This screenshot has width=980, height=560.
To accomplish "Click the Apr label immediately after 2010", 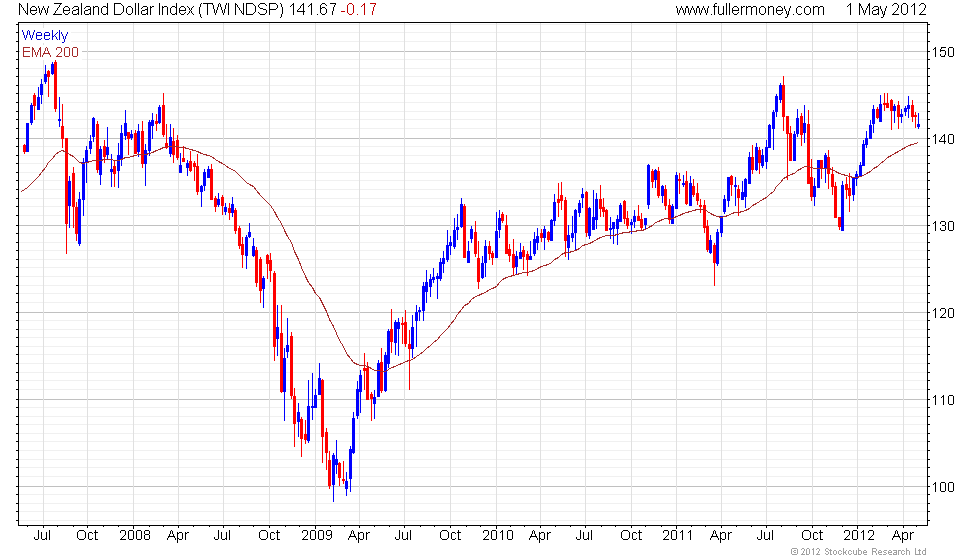I will (540, 536).
